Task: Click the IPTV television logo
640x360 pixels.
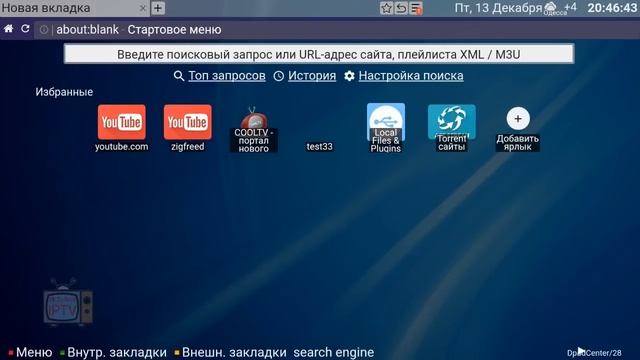Action: [68, 302]
